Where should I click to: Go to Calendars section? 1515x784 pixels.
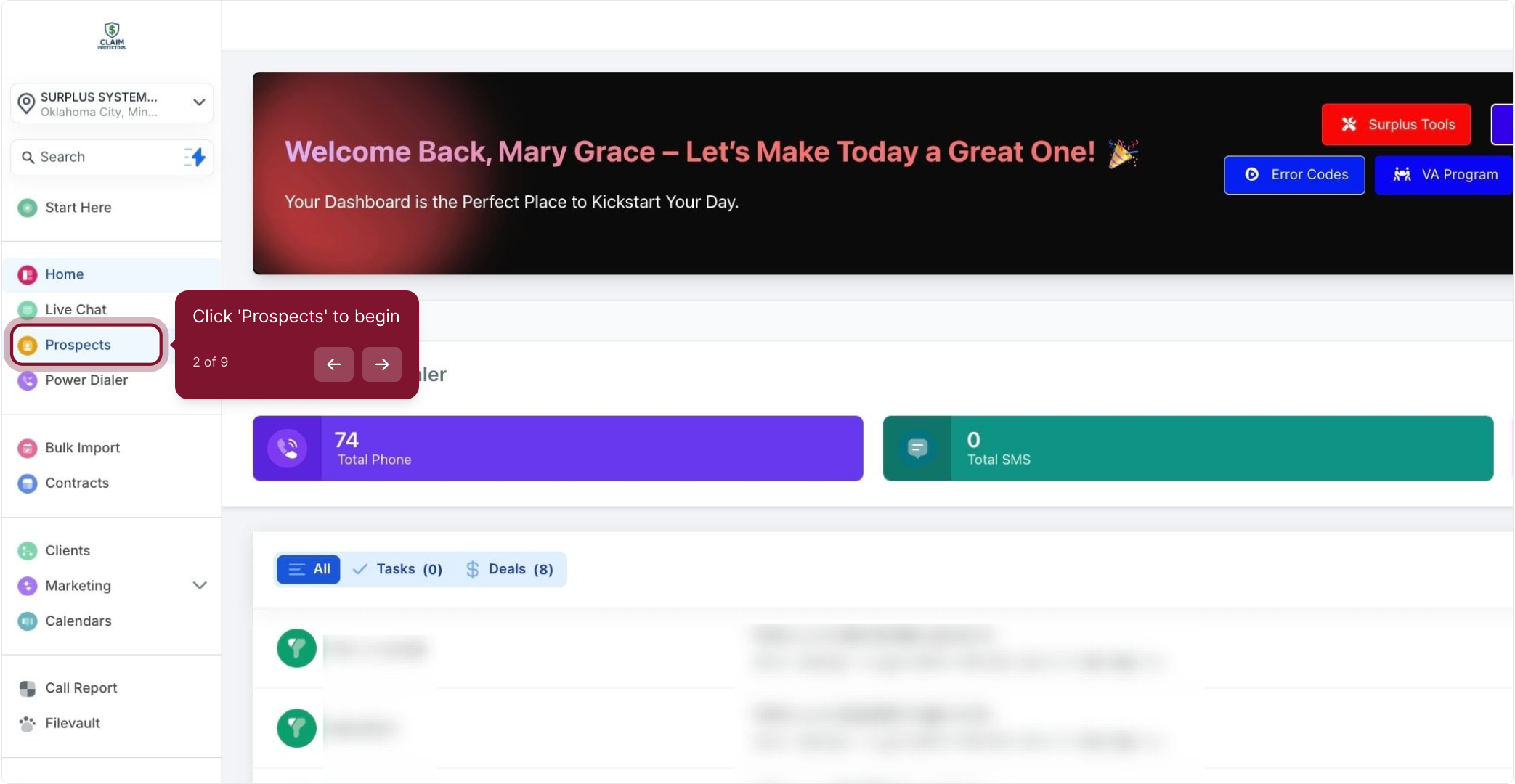click(x=78, y=621)
